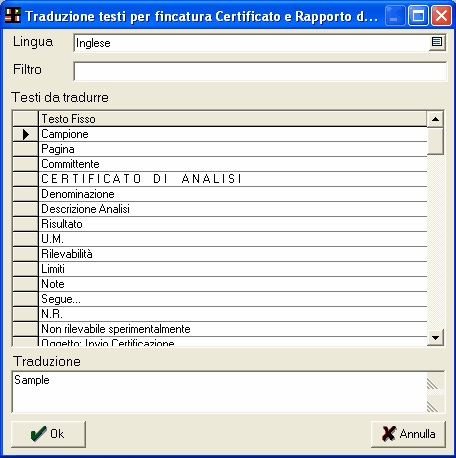This screenshot has height=458, width=456.
Task: Click the application icon in title bar
Action: pos(13,15)
